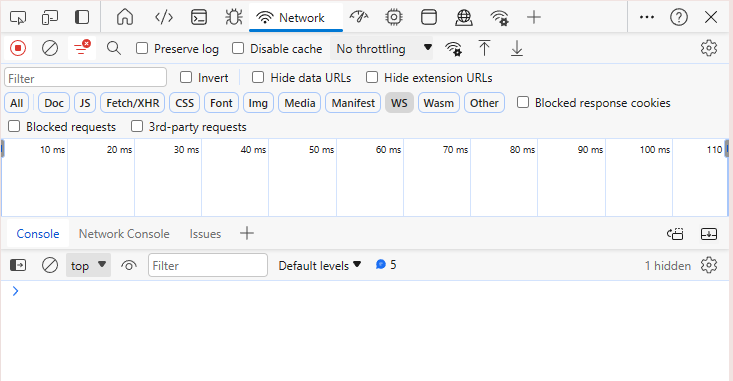The width and height of the screenshot is (733, 381).
Task: Open the No throttling dropdown
Action: click(381, 48)
